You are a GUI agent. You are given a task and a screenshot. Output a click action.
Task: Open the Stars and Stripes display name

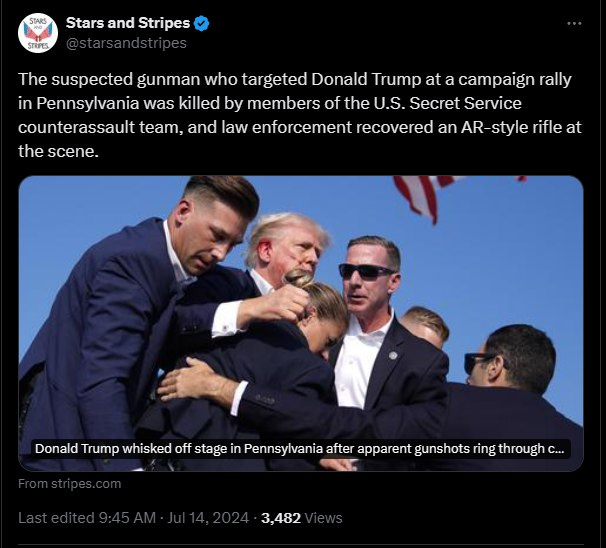pos(128,23)
